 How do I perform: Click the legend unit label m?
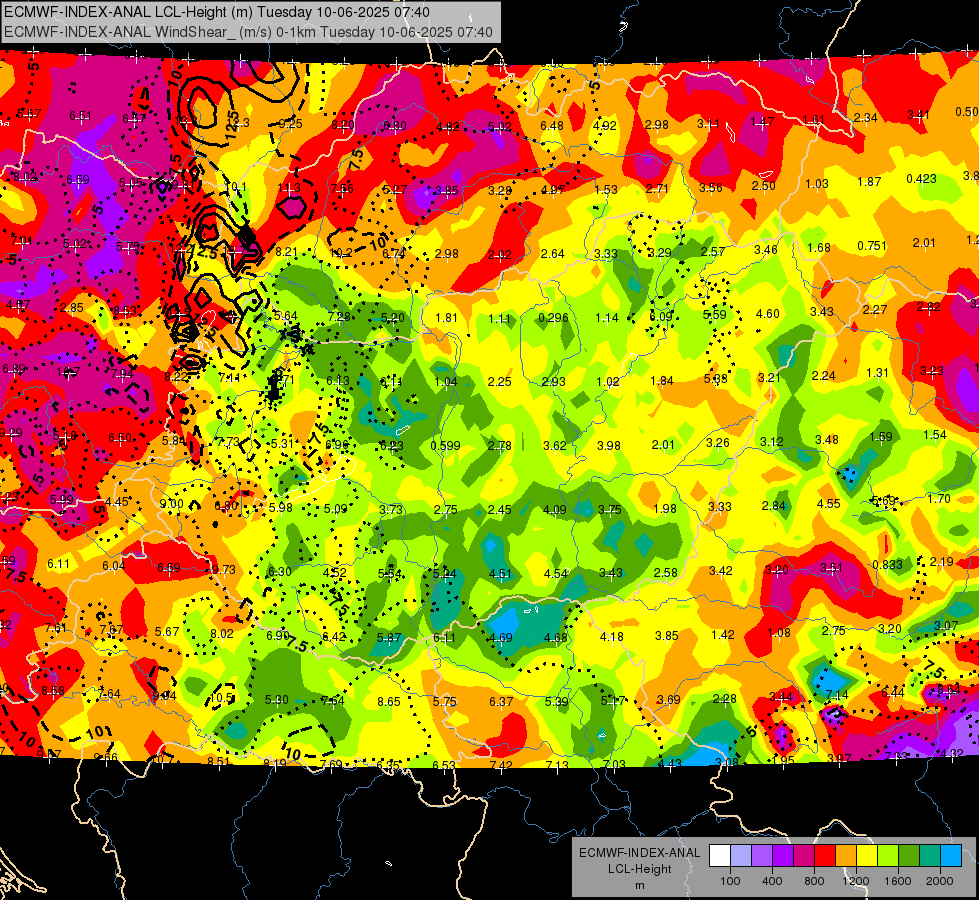tap(639, 886)
